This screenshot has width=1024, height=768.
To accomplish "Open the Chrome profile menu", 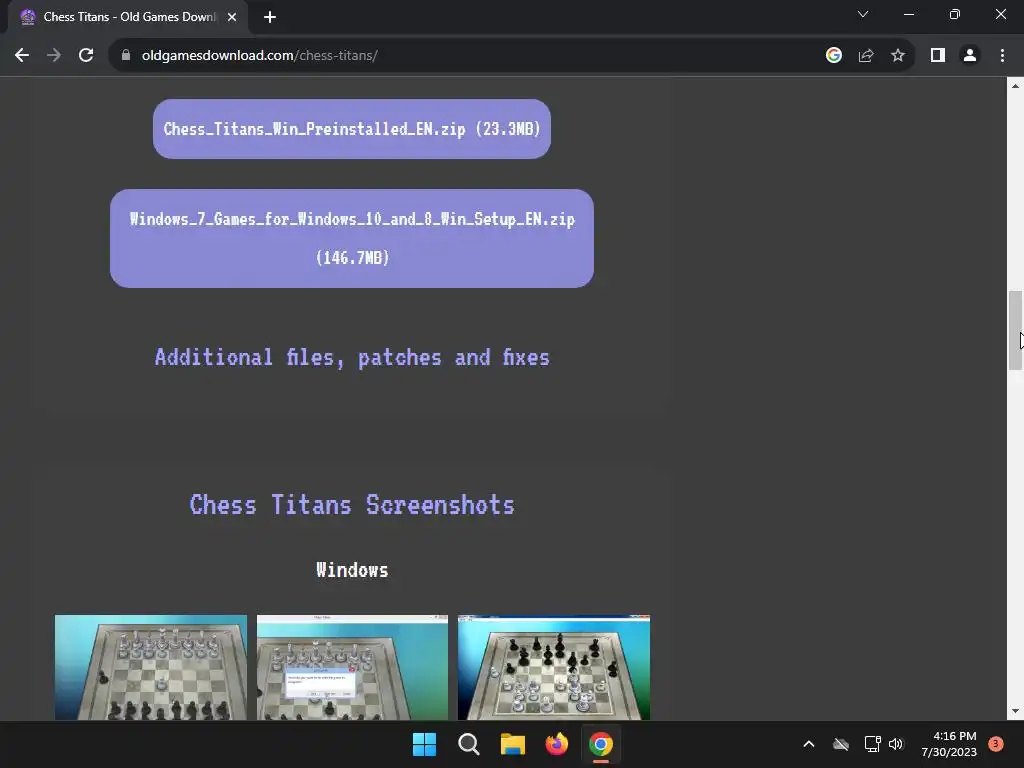I will tap(970, 56).
